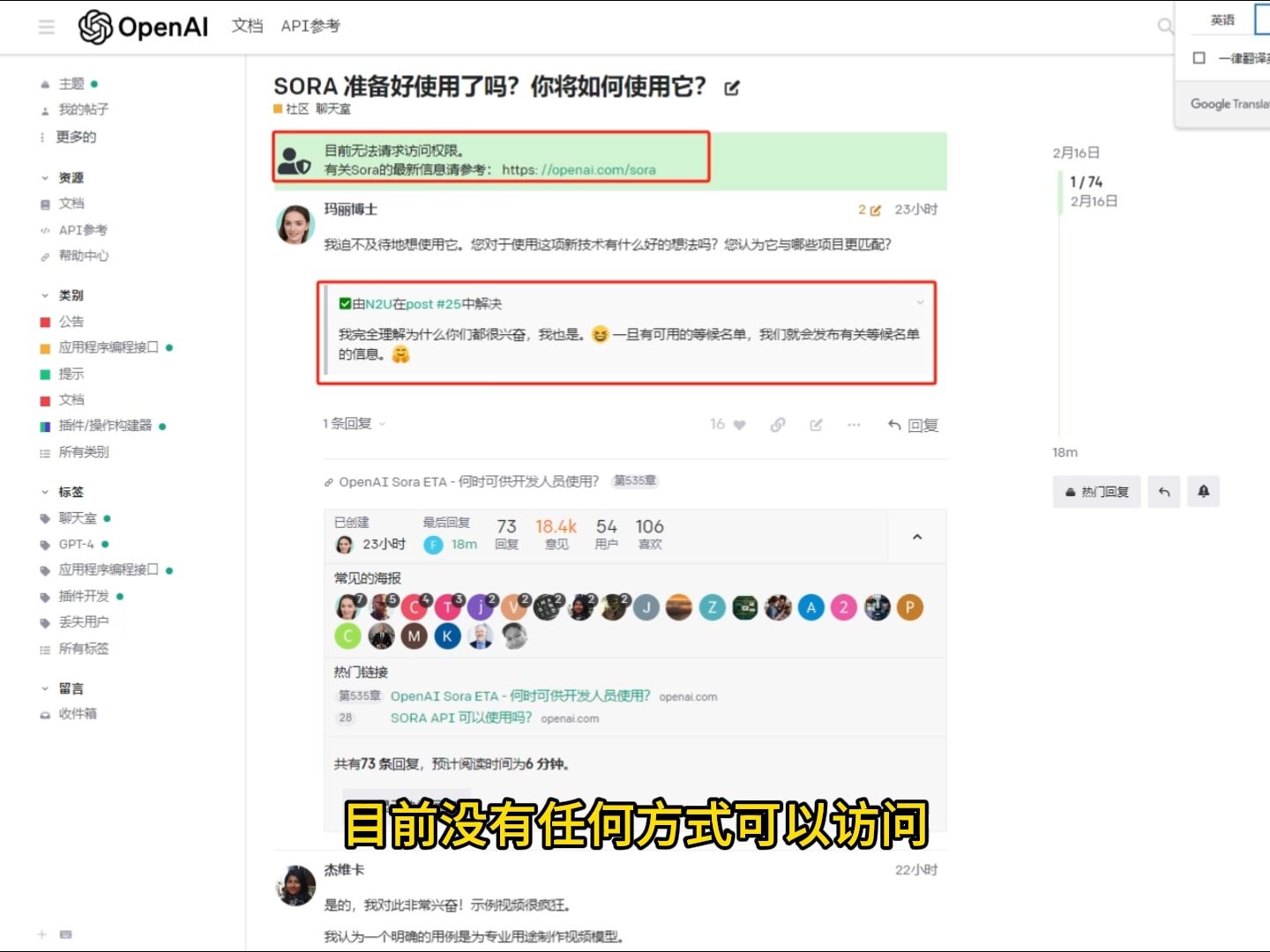Click the pink 2 poster avatar
Viewport: 1270px width, 952px height.
[843, 607]
